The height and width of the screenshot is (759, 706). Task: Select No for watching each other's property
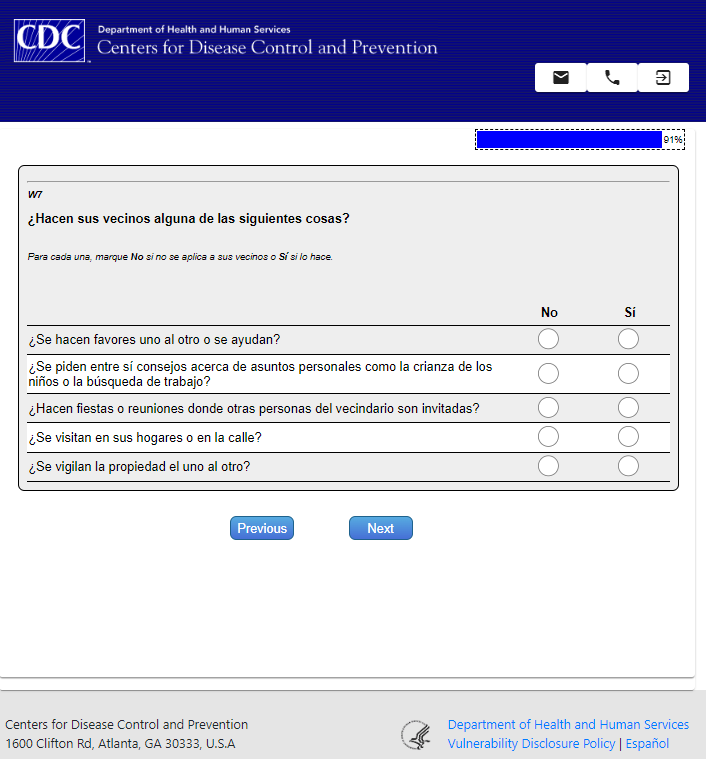[x=548, y=466]
